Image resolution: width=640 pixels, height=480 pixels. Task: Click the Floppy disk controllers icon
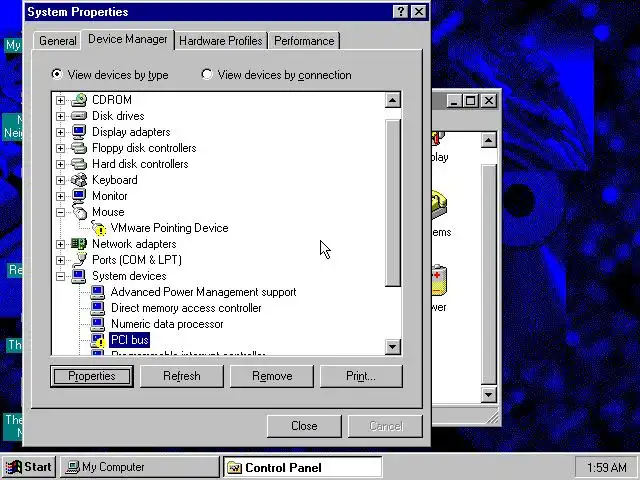(79, 148)
